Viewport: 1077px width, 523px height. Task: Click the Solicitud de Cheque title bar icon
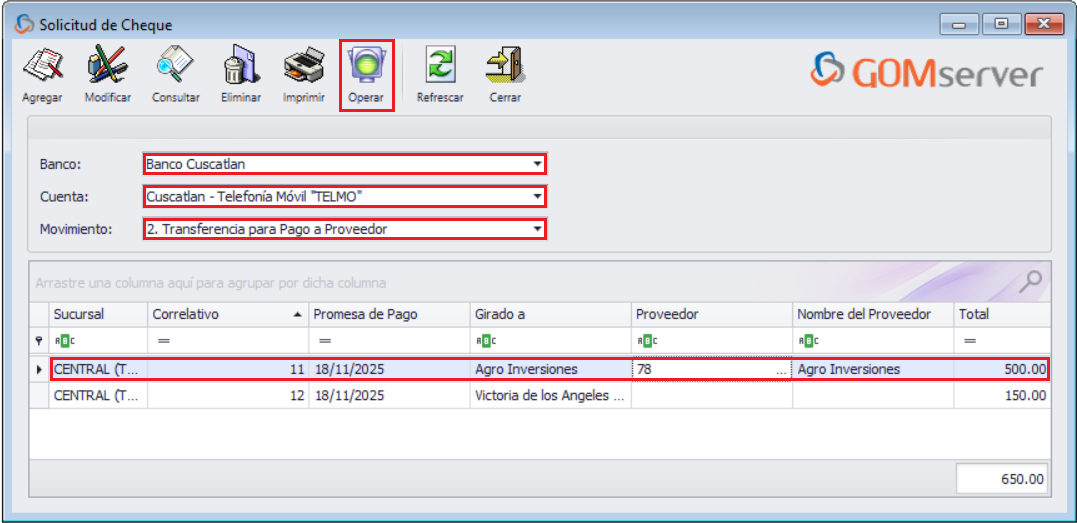[x=24, y=25]
